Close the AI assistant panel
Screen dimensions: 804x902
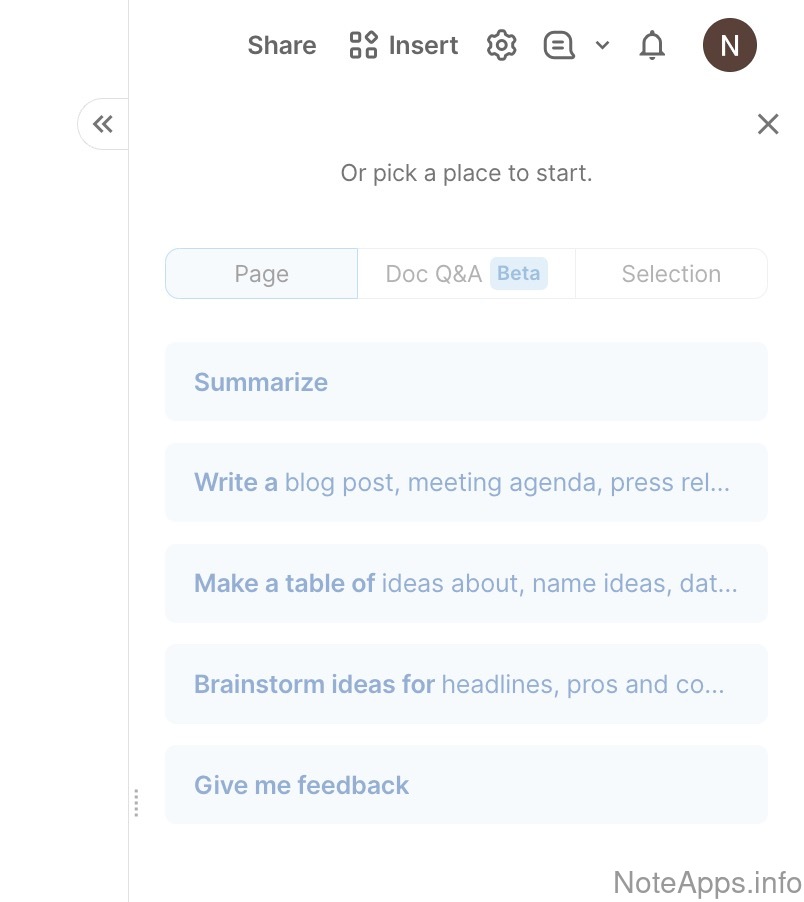point(767,124)
